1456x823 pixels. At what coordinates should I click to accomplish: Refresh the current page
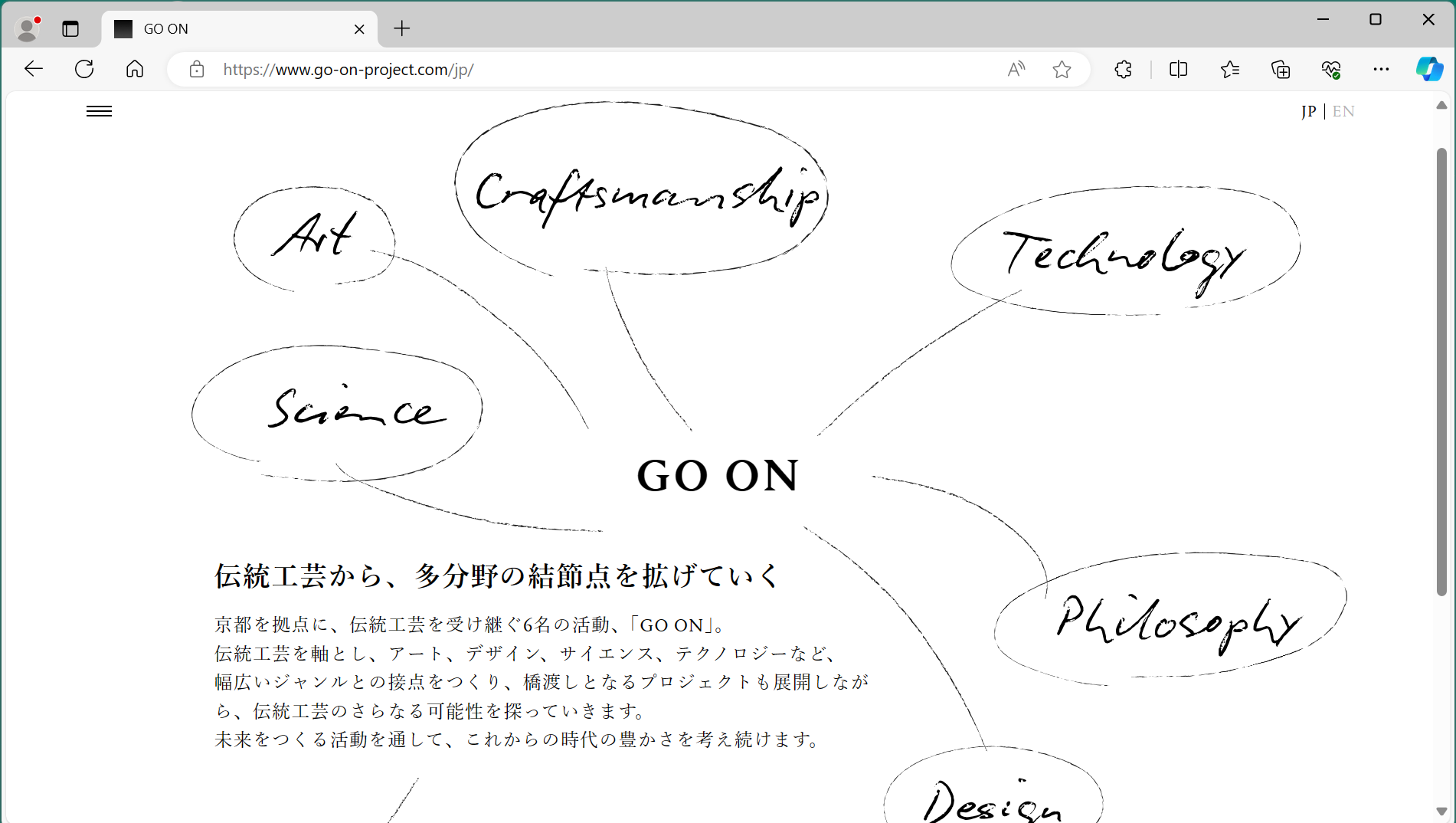point(84,69)
